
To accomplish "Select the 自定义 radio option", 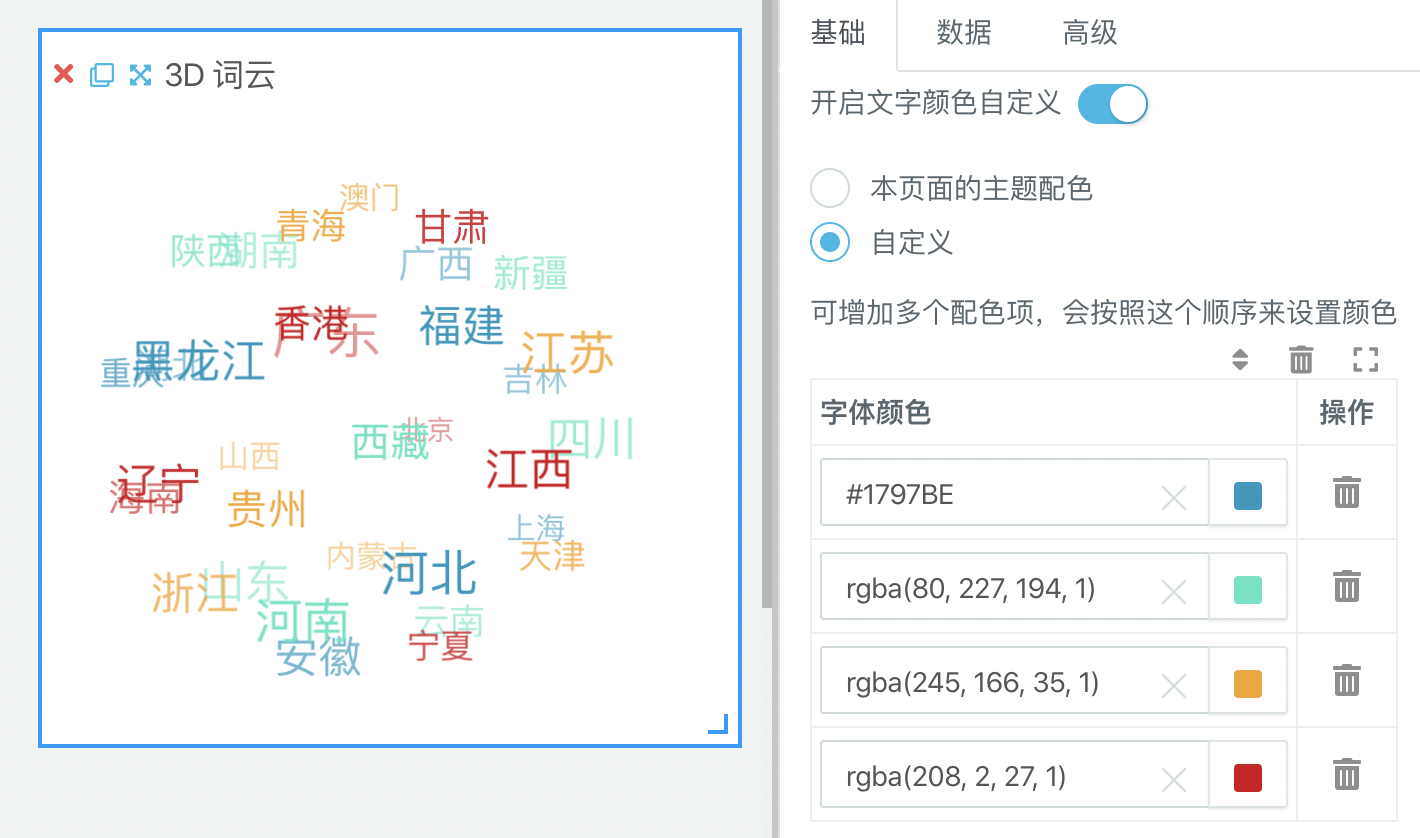I will pyautogui.click(x=830, y=242).
